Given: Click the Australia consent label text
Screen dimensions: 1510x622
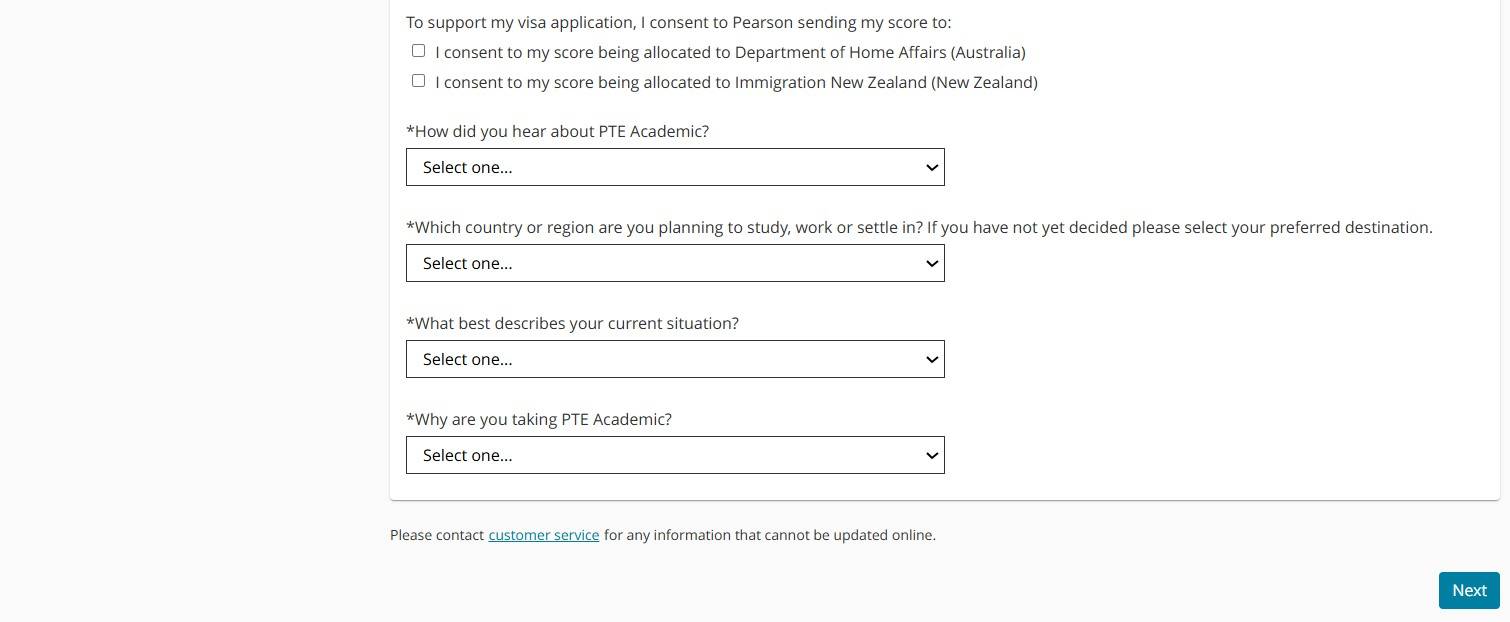Looking at the screenshot, I should (x=730, y=52).
